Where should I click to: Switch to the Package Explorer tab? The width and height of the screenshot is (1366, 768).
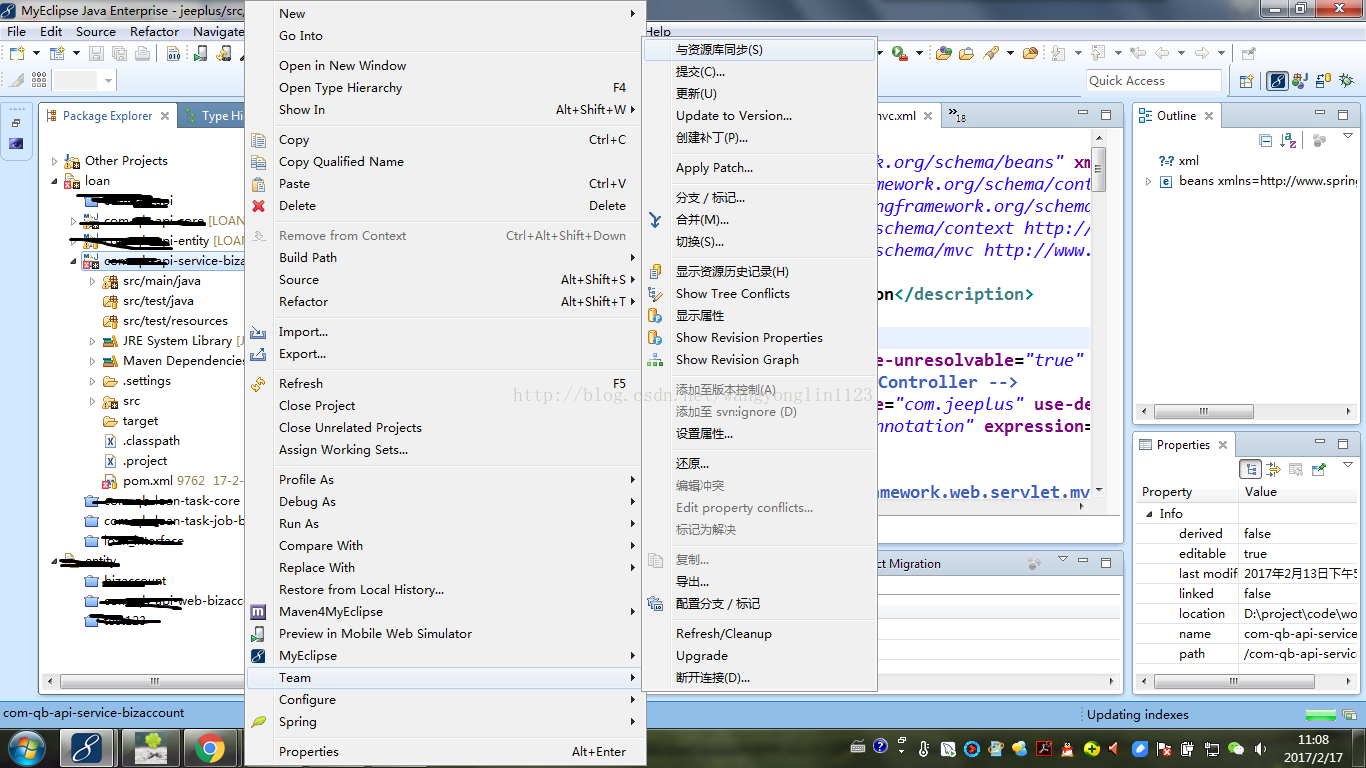point(109,116)
